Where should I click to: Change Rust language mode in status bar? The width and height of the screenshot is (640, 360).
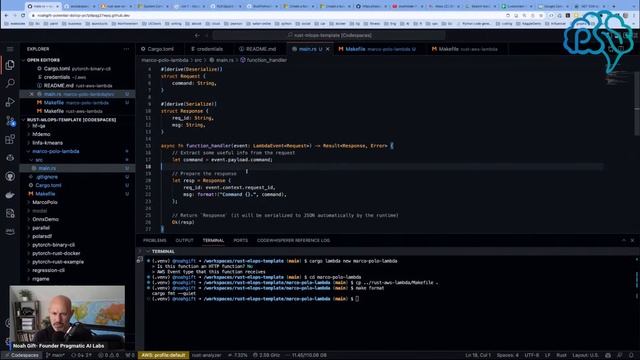click(x=561, y=355)
